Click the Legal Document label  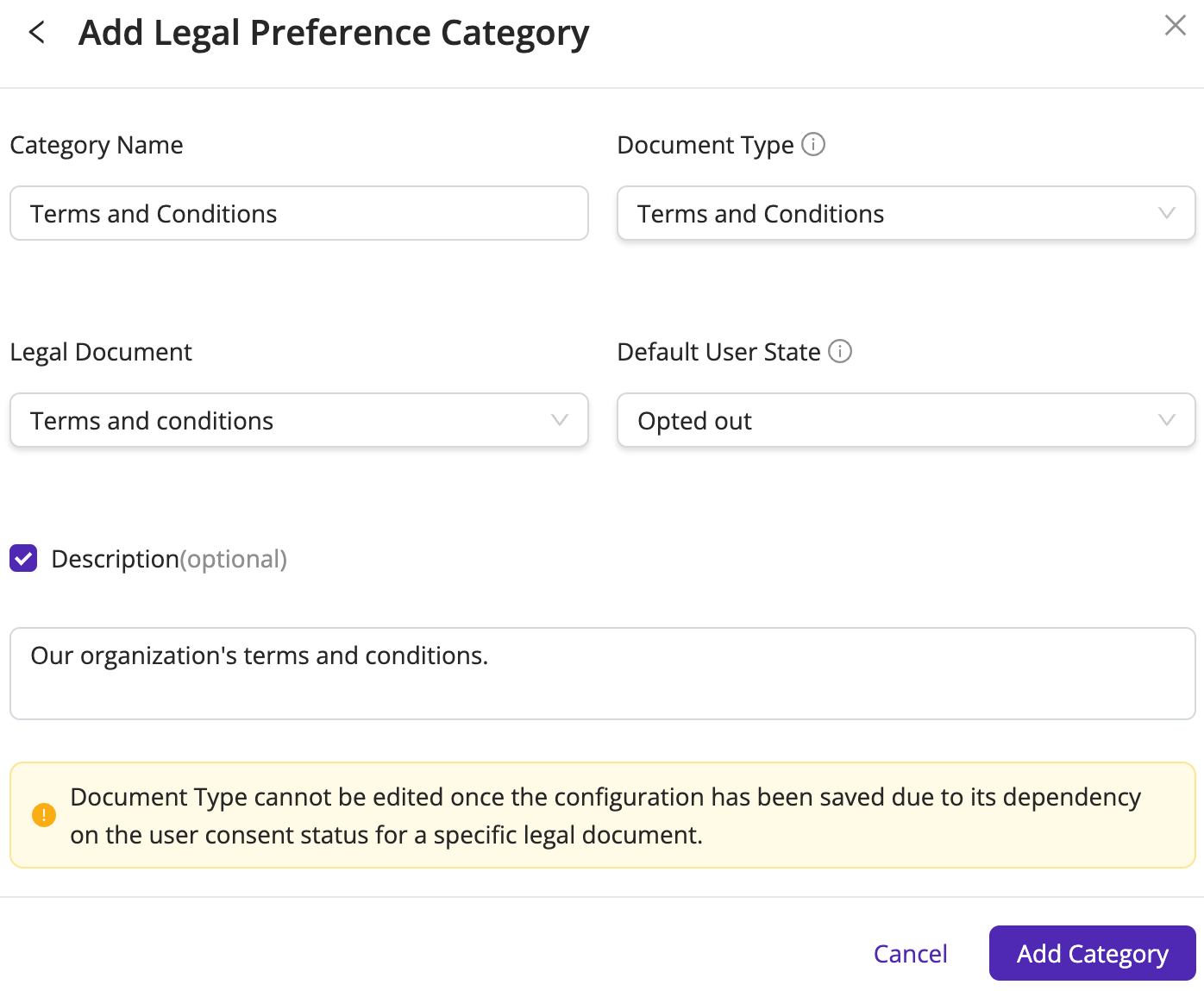[x=101, y=352]
